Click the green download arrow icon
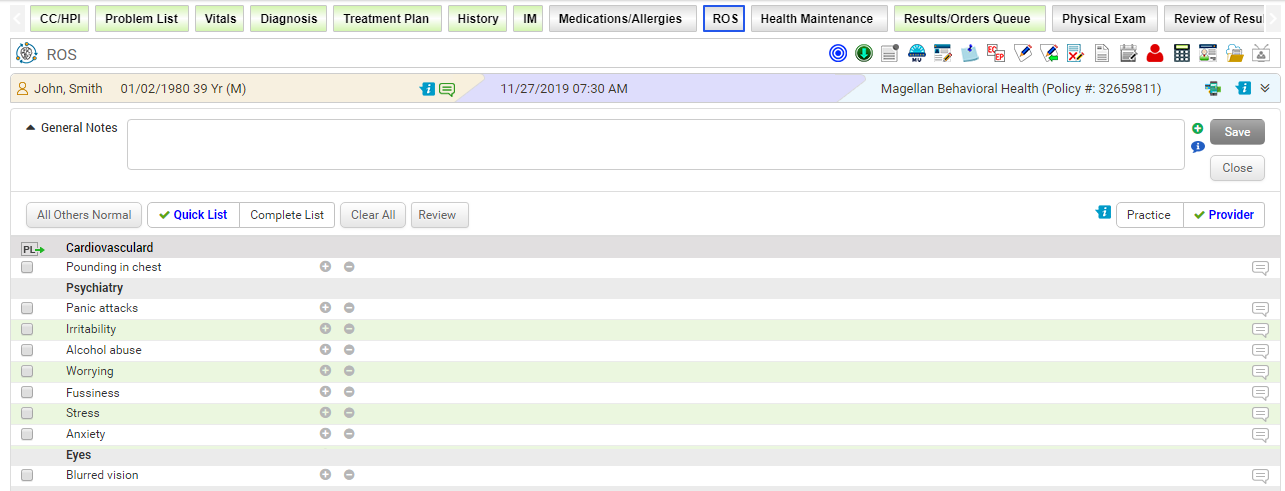This screenshot has height=491, width=1285. click(x=864, y=54)
